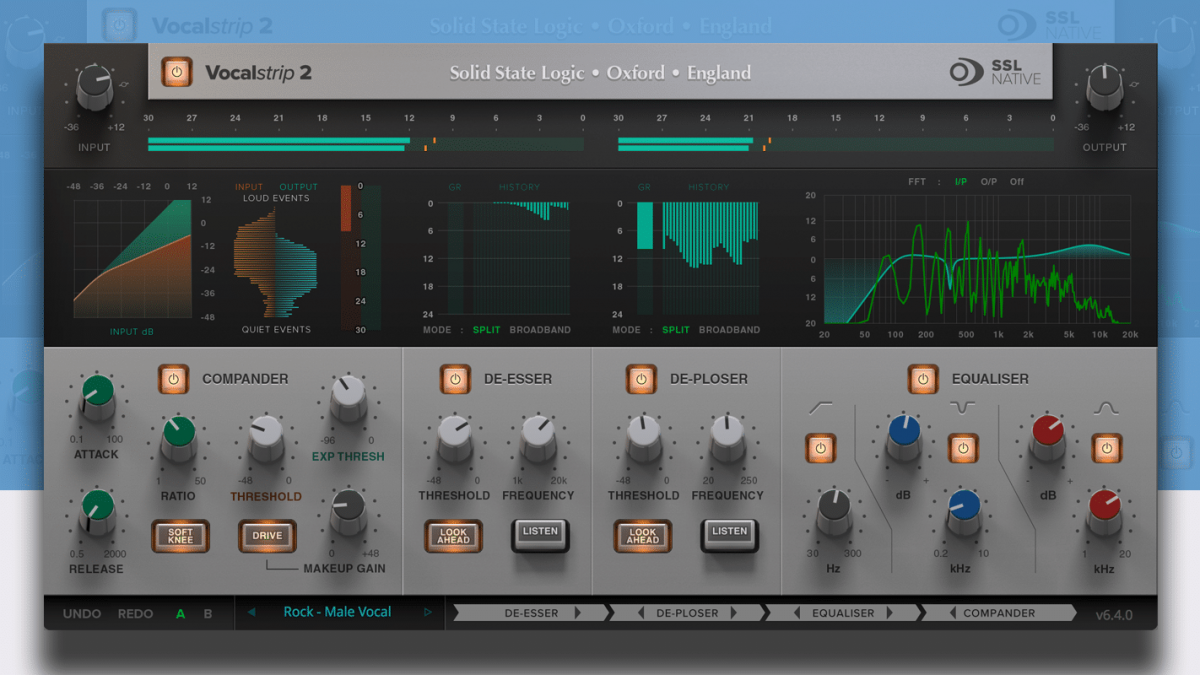Turn FFT display Off
1200x675 pixels.
1017,182
